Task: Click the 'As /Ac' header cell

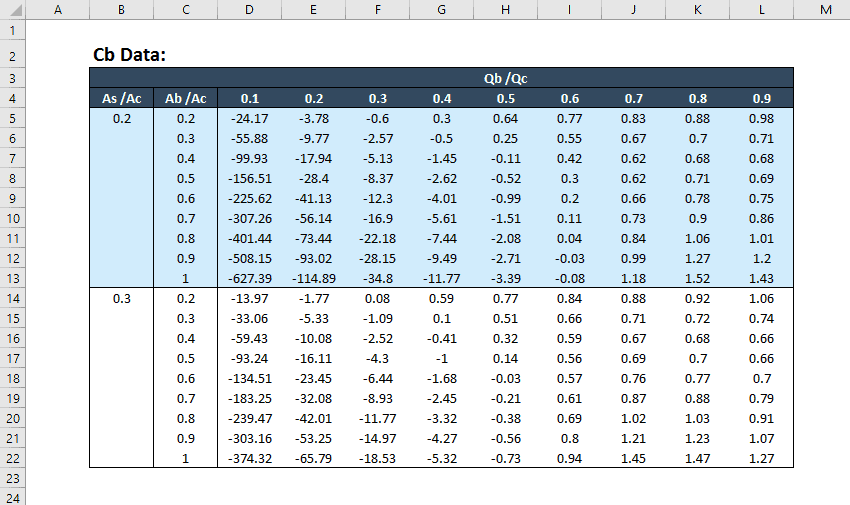Action: click(121, 99)
